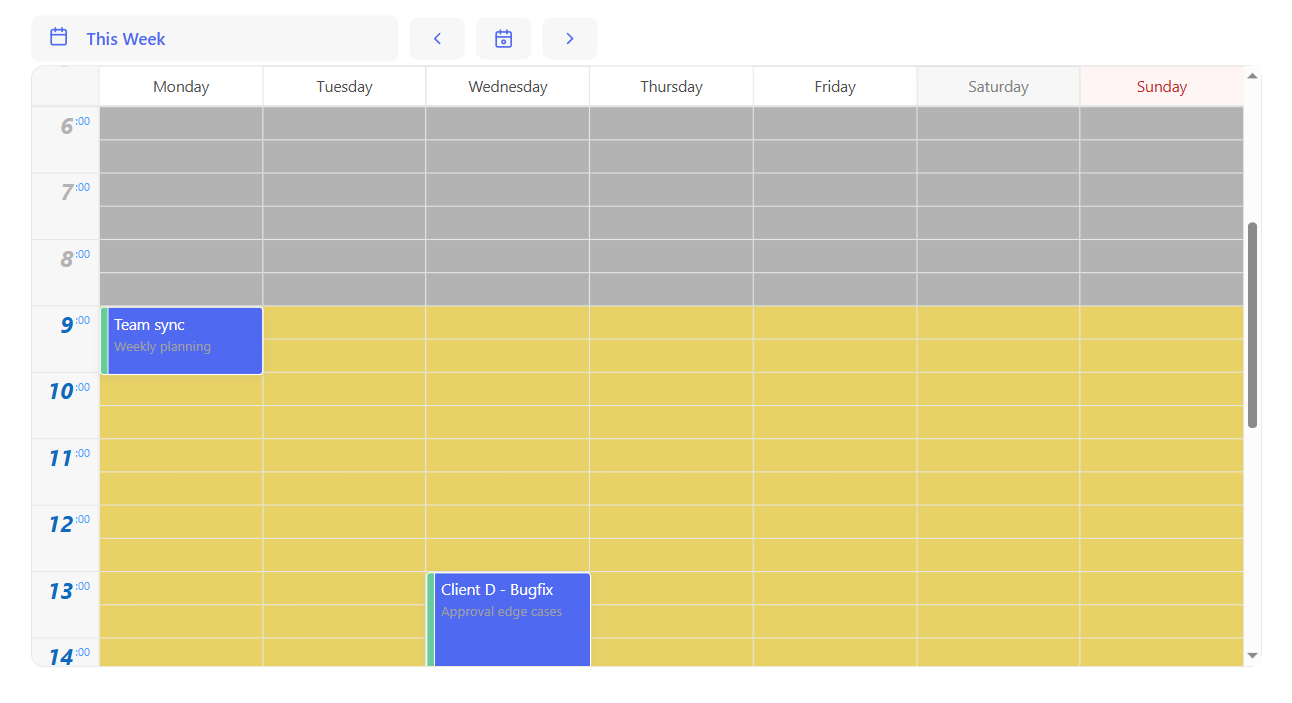Select the Saturday column header
The image size is (1292, 703).
998,87
